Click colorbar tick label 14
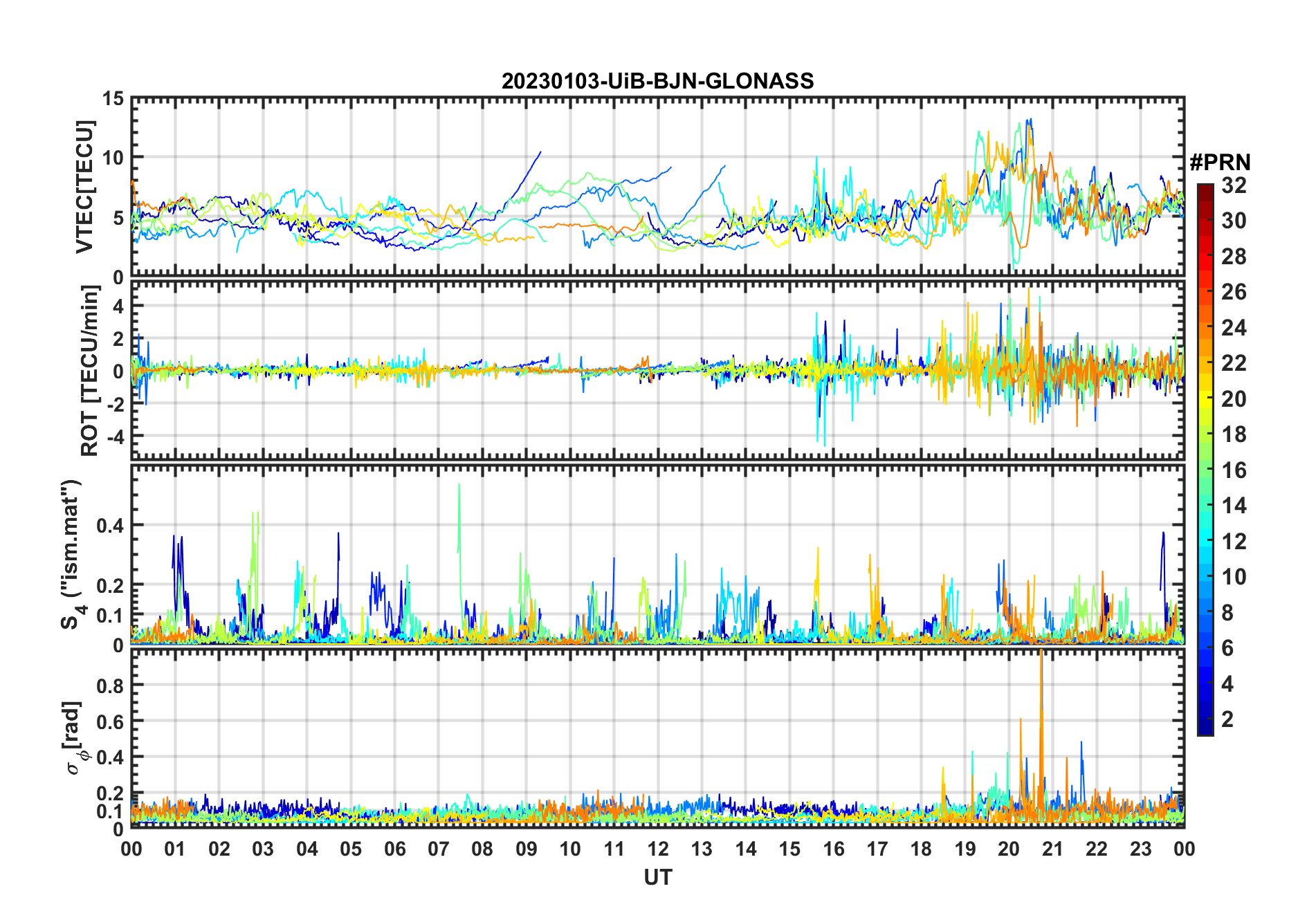This screenshot has width=1316, height=920. 1234,505
